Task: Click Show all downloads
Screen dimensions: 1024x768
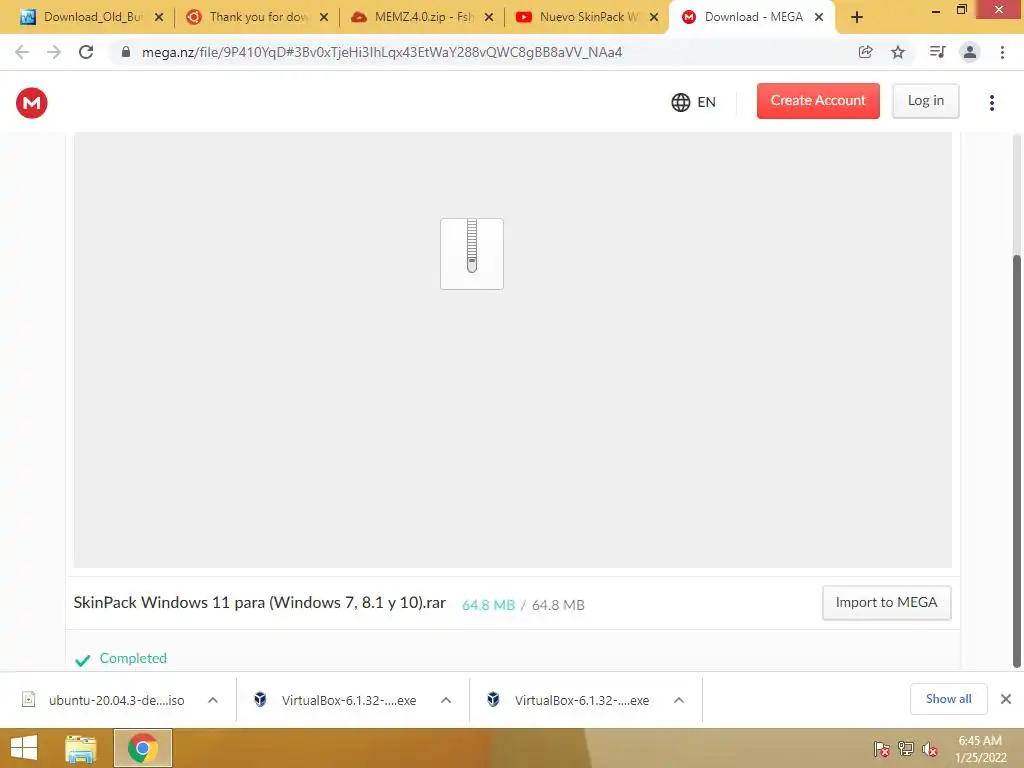Action: pyautogui.click(x=948, y=699)
